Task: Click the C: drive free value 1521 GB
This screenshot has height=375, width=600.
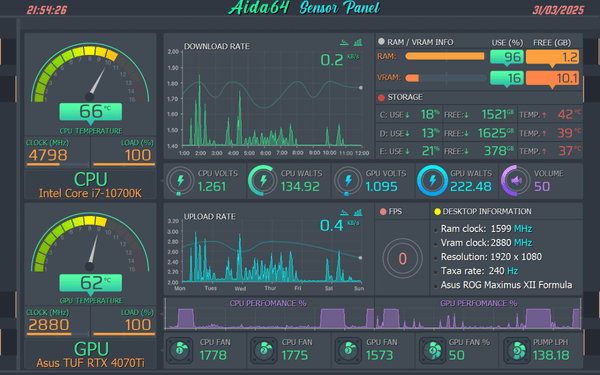Action: tap(497, 114)
